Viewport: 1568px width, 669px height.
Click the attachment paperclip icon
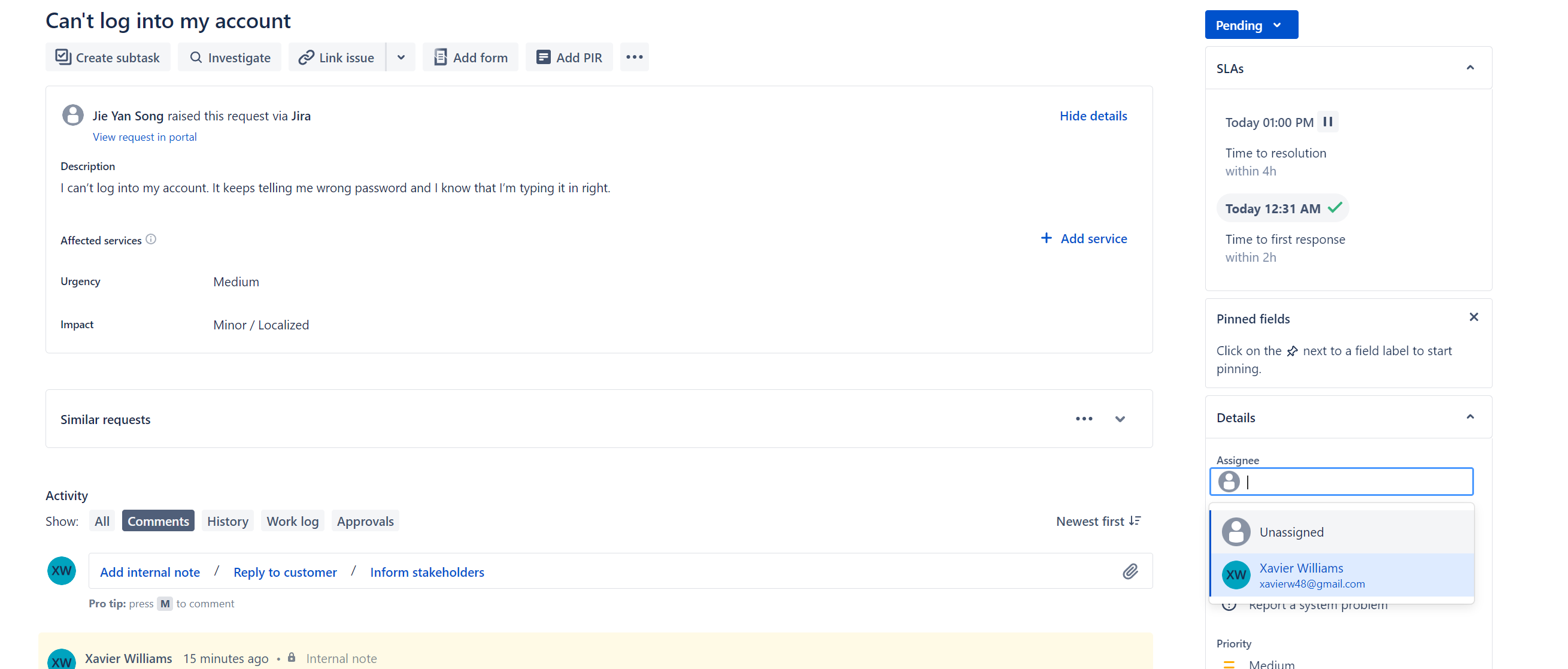coord(1130,571)
